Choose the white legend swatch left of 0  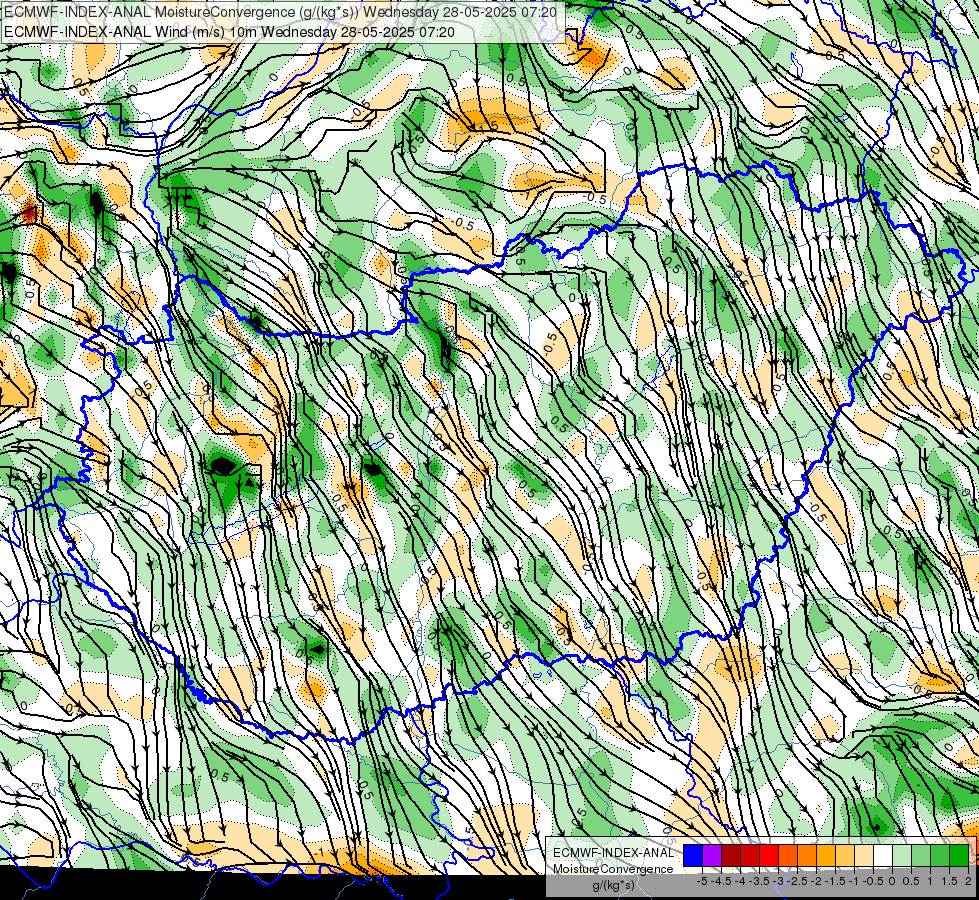click(x=883, y=855)
